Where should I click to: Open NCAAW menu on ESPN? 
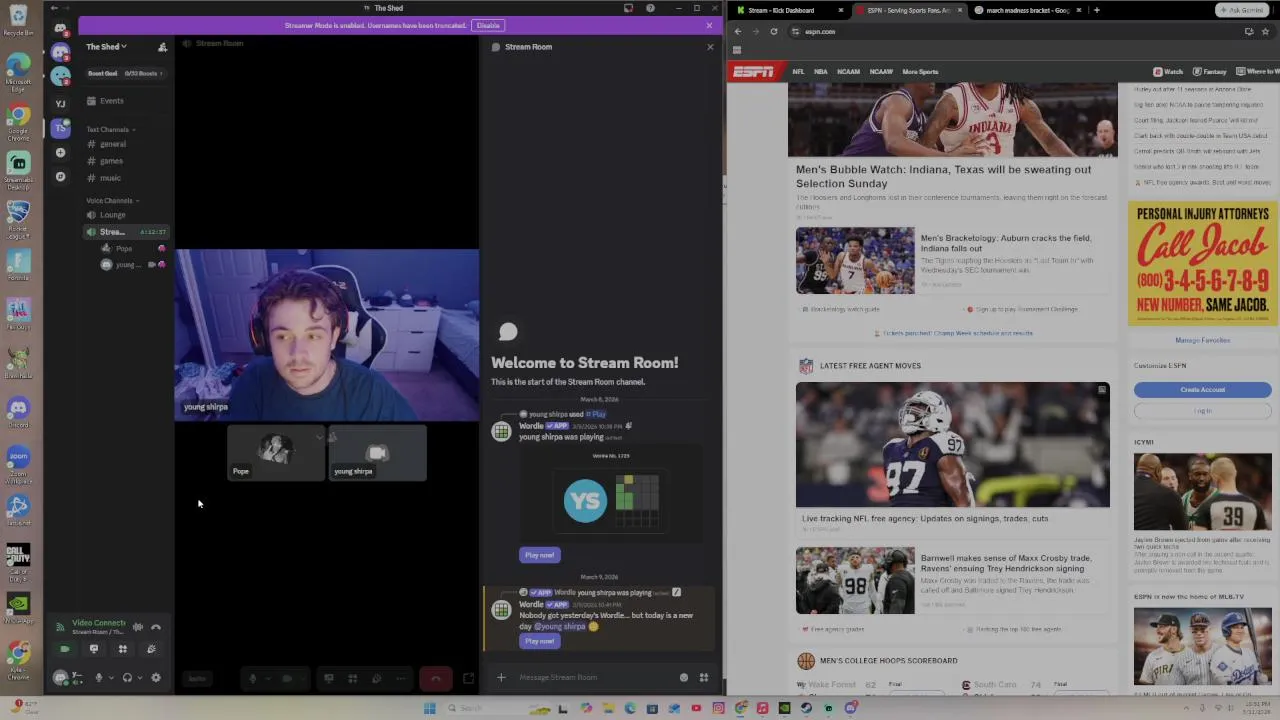coord(881,72)
